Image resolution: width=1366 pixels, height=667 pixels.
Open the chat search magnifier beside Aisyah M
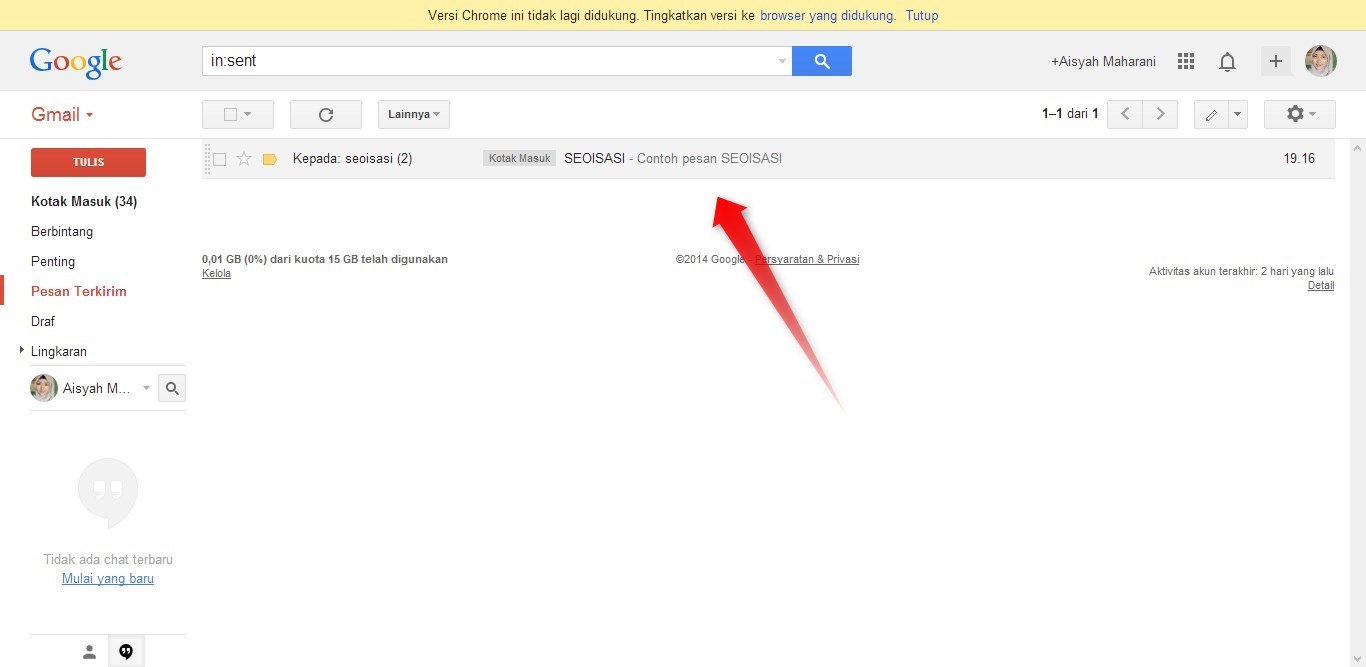tap(171, 388)
